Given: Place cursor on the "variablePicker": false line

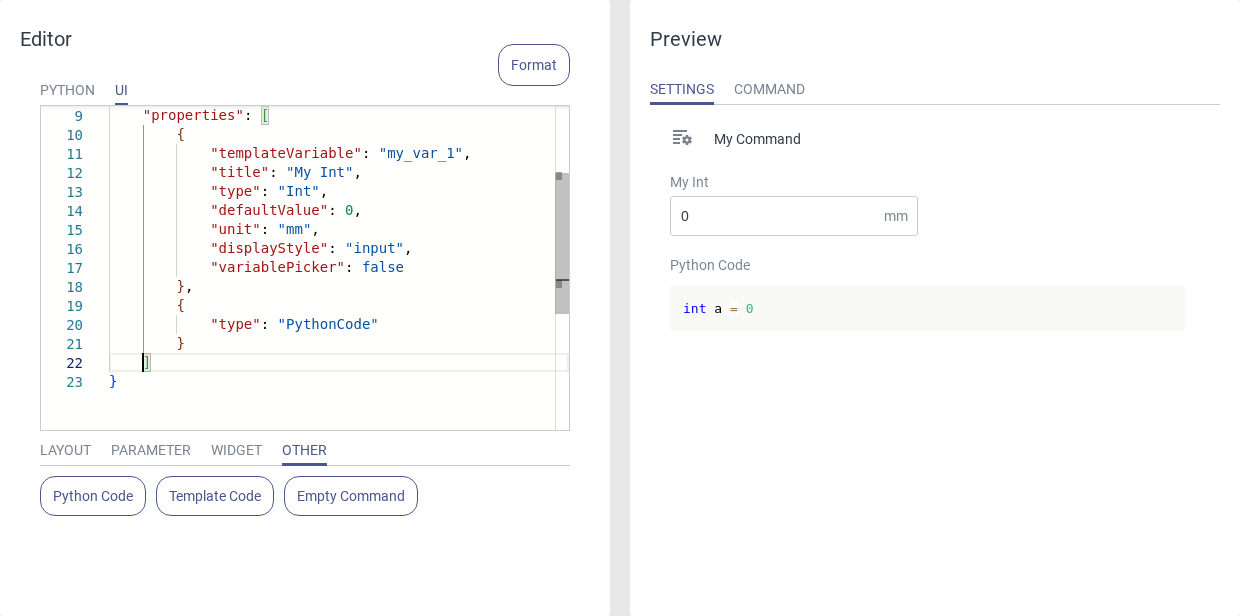Looking at the screenshot, I should (306, 267).
